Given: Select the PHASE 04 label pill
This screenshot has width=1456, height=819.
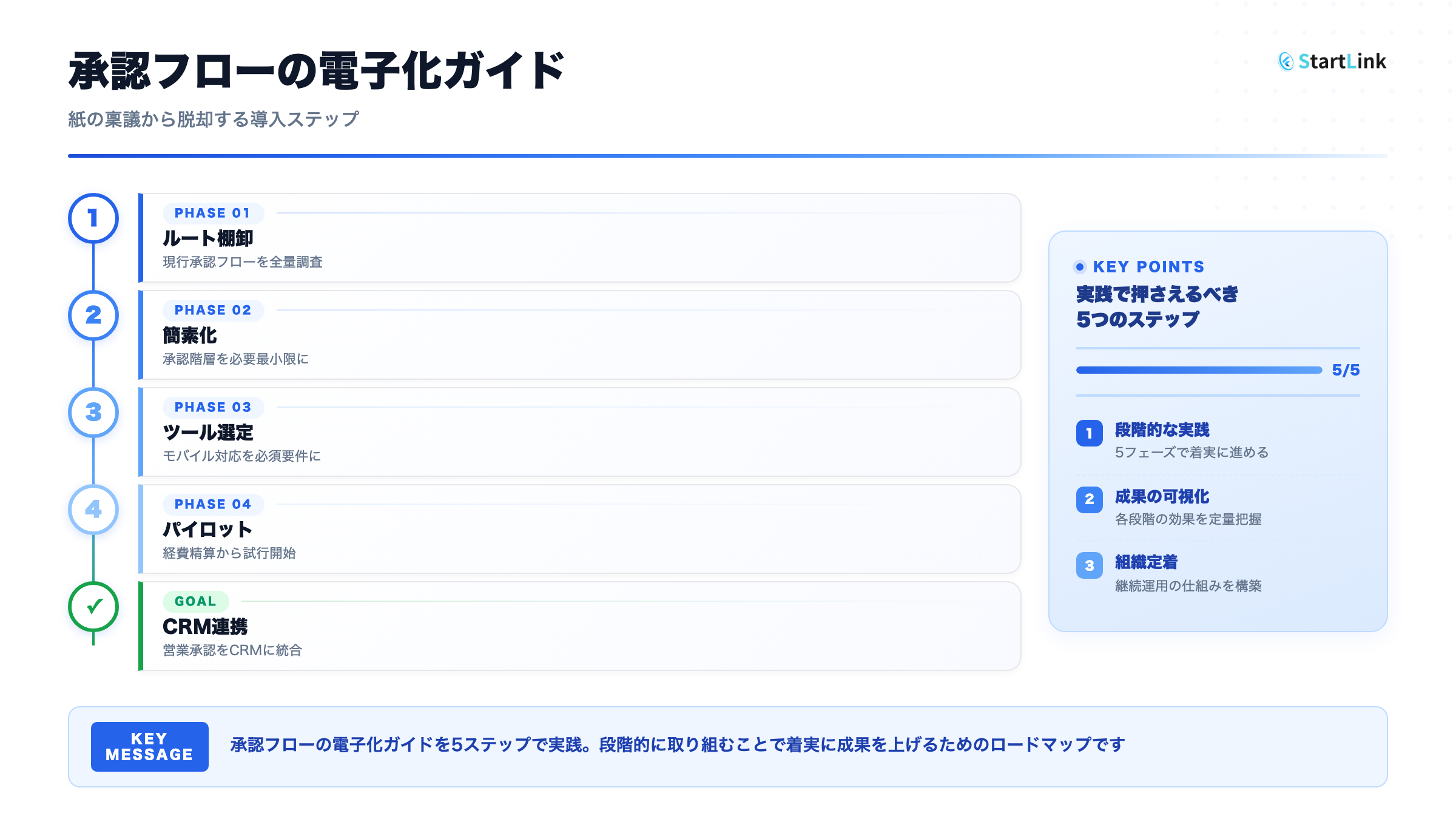Looking at the screenshot, I should 212,504.
